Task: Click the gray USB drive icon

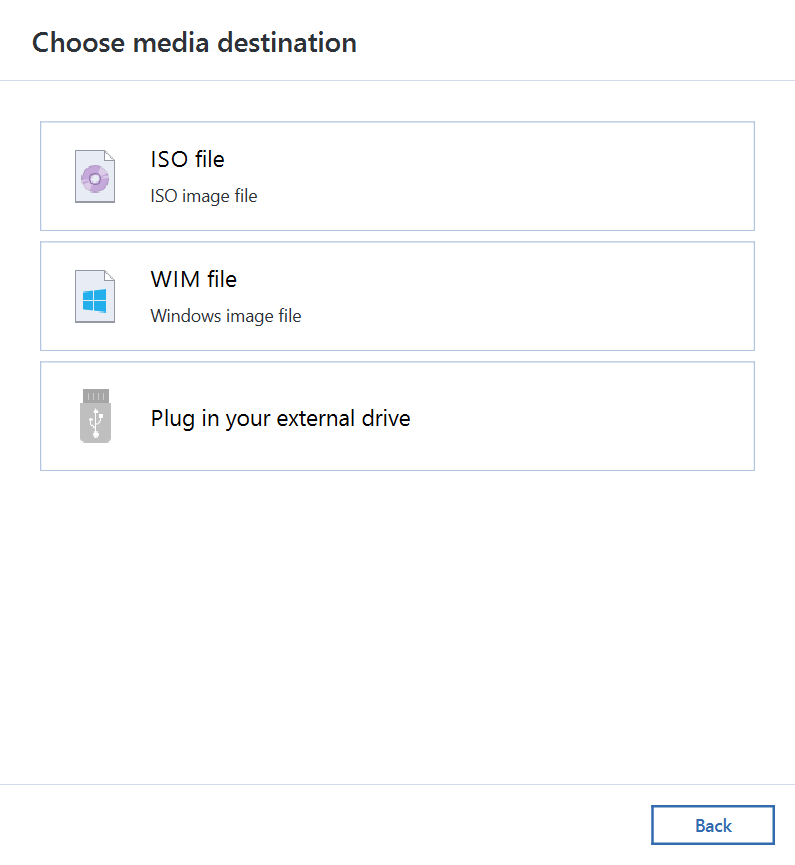Action: click(95, 416)
